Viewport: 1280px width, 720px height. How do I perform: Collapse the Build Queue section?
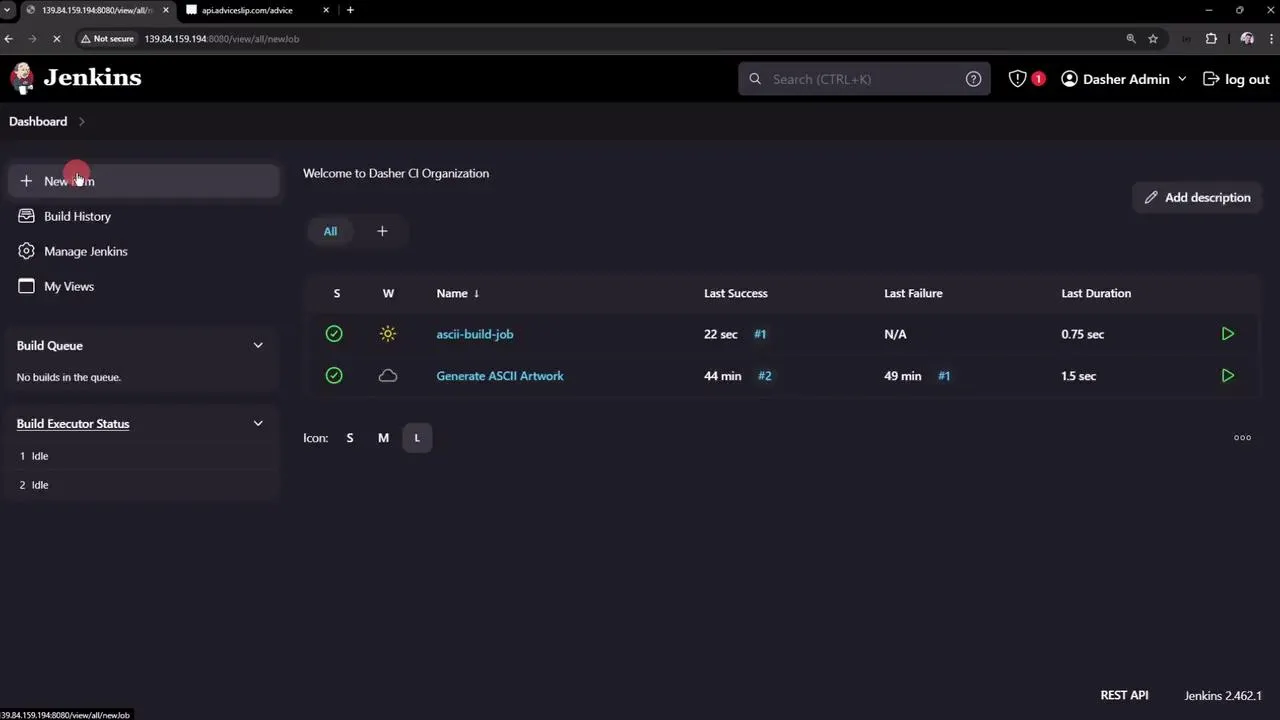pos(258,345)
